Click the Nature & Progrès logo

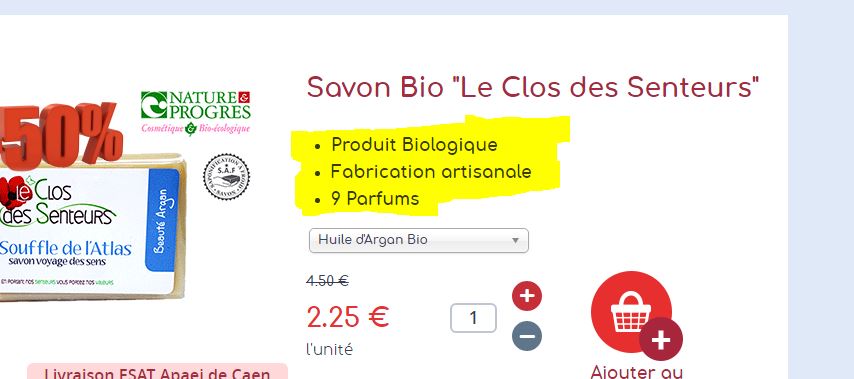click(196, 113)
